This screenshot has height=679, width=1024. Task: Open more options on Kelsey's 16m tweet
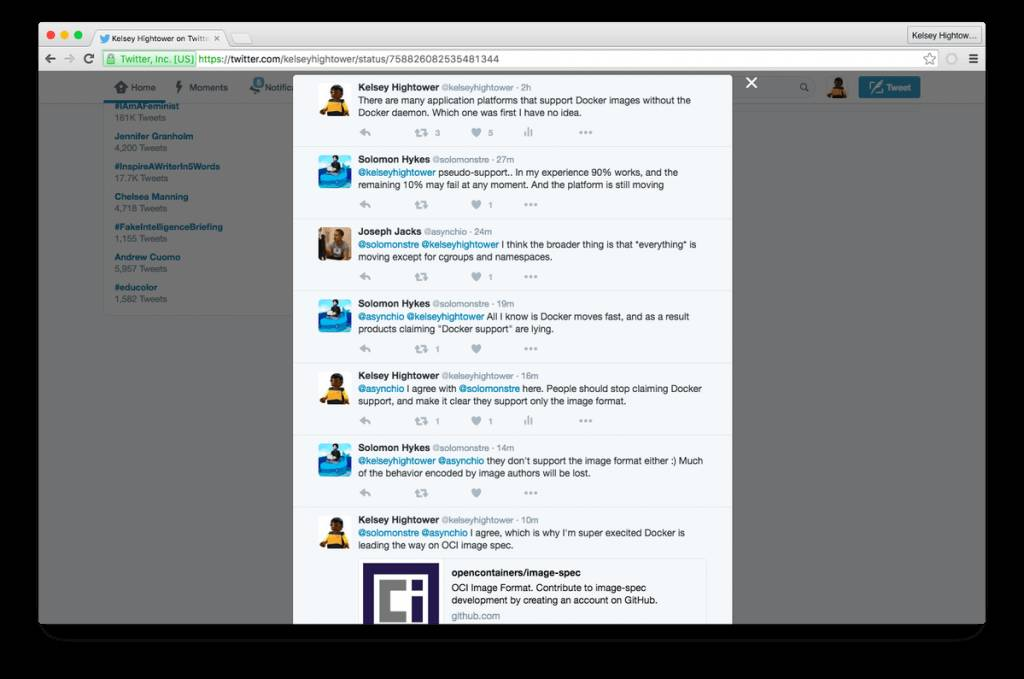pos(585,421)
